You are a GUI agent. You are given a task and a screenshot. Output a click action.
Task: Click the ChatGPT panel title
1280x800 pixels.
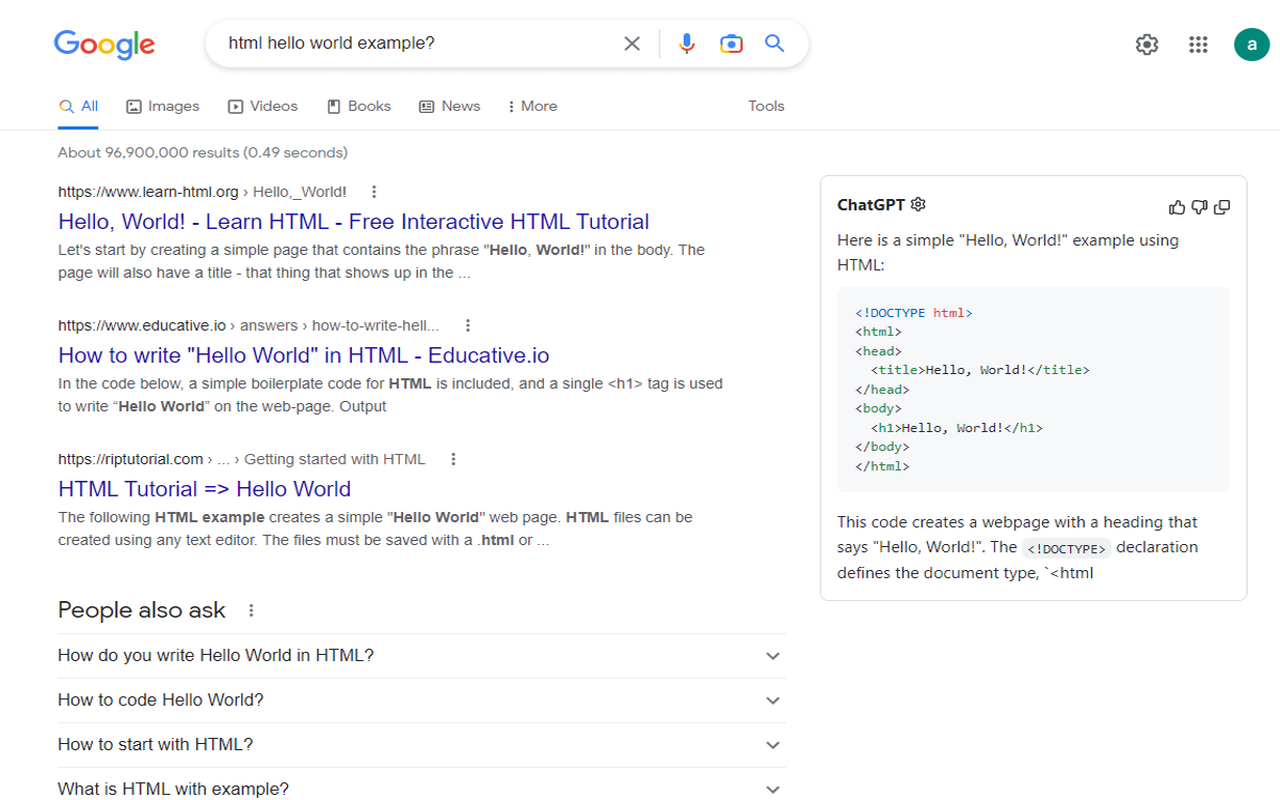click(x=871, y=205)
